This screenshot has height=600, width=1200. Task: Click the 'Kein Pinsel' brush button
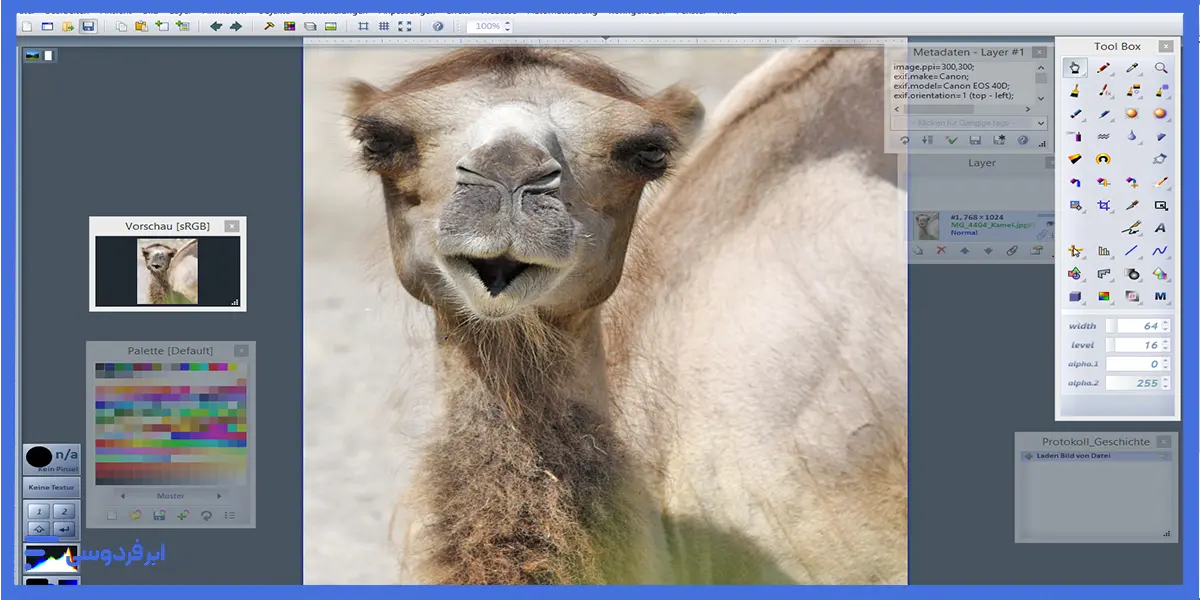(51, 459)
